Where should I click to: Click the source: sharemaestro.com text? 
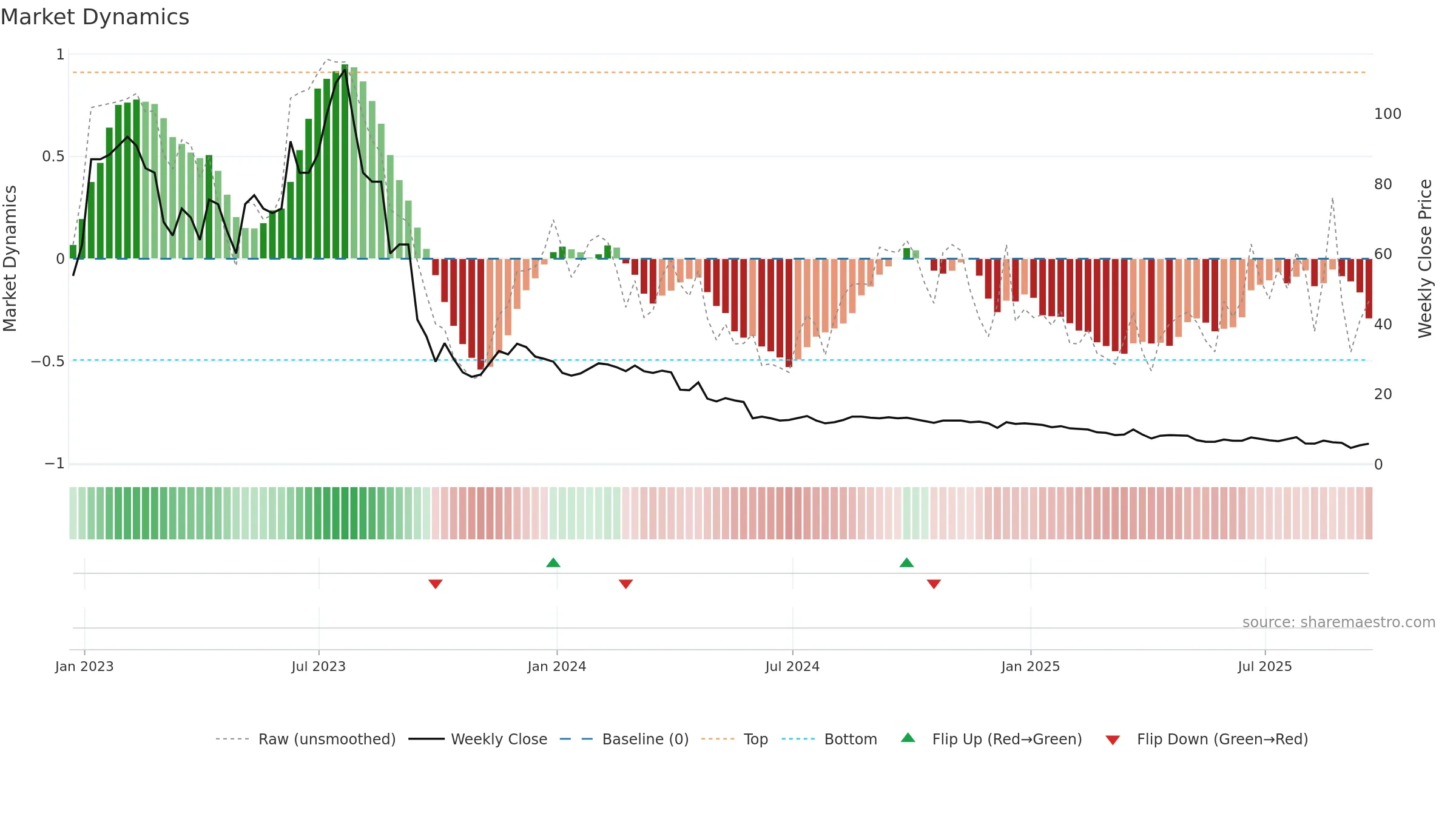(x=1339, y=622)
